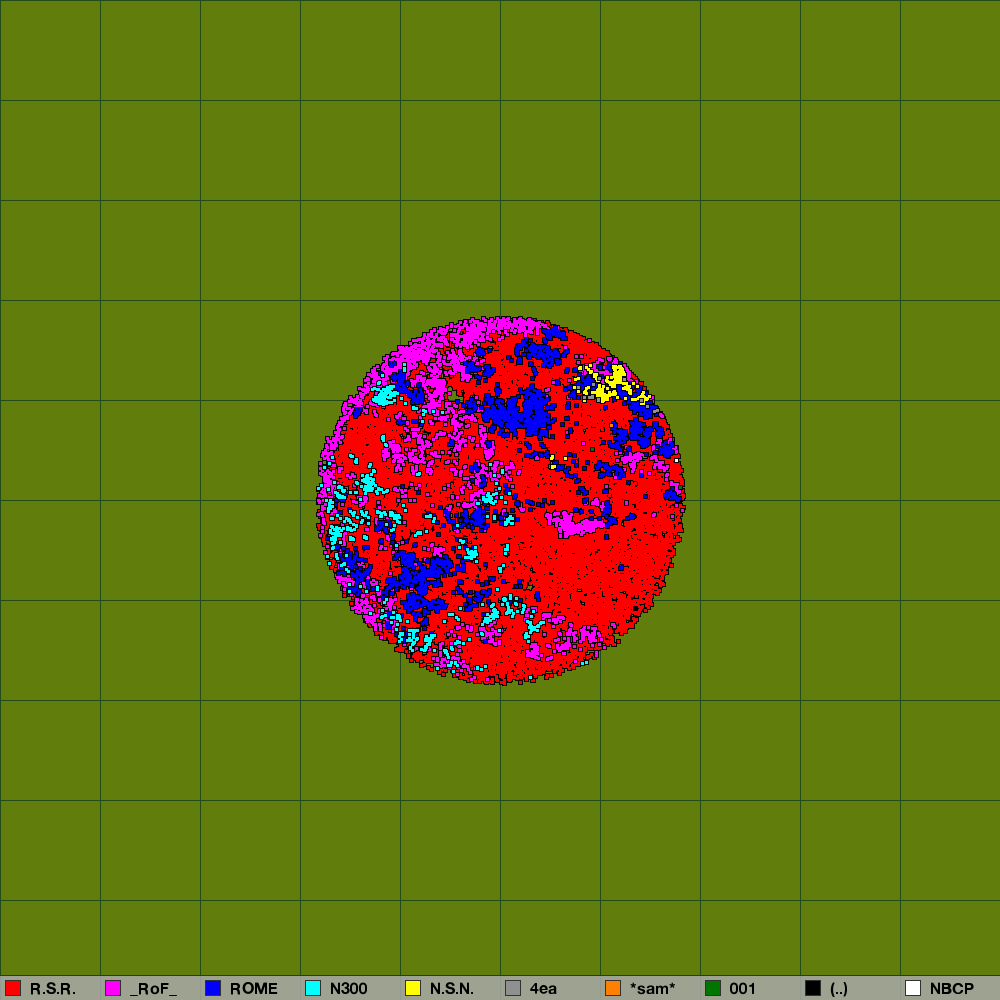Click the white NBCP legend swatch
The height and width of the screenshot is (1000, 1000).
[913, 988]
